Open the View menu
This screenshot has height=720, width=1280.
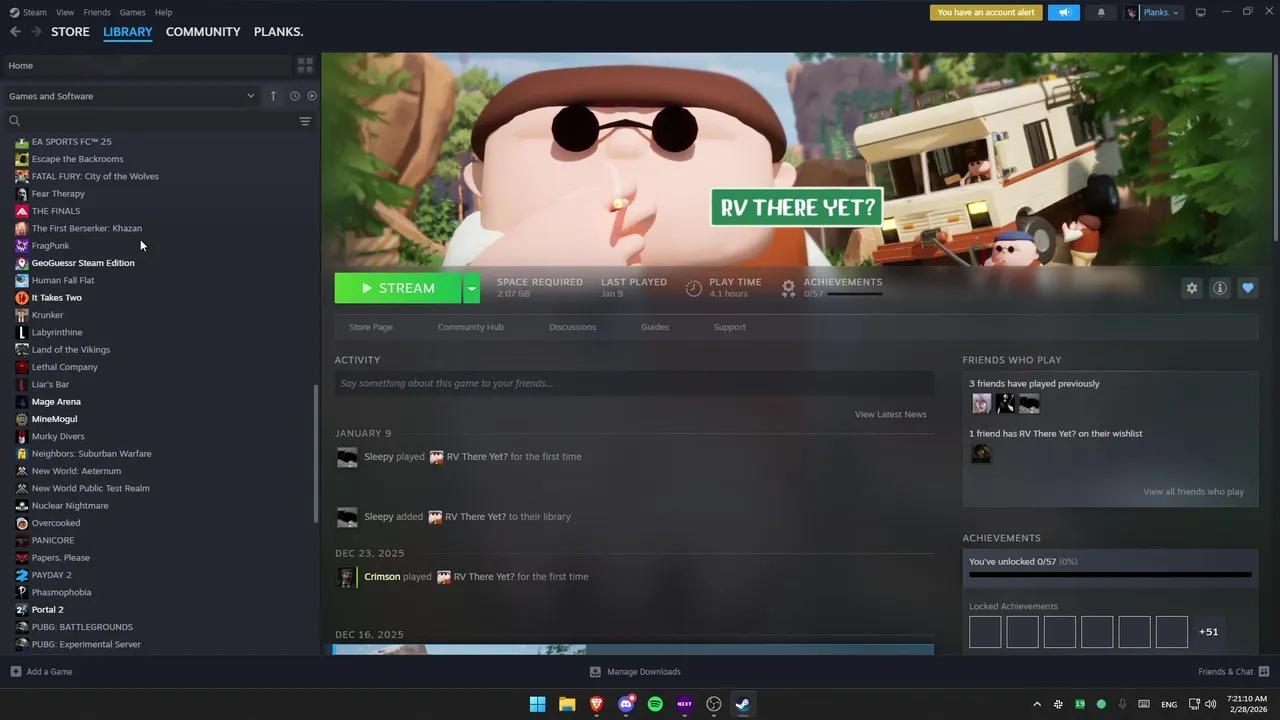coord(65,12)
